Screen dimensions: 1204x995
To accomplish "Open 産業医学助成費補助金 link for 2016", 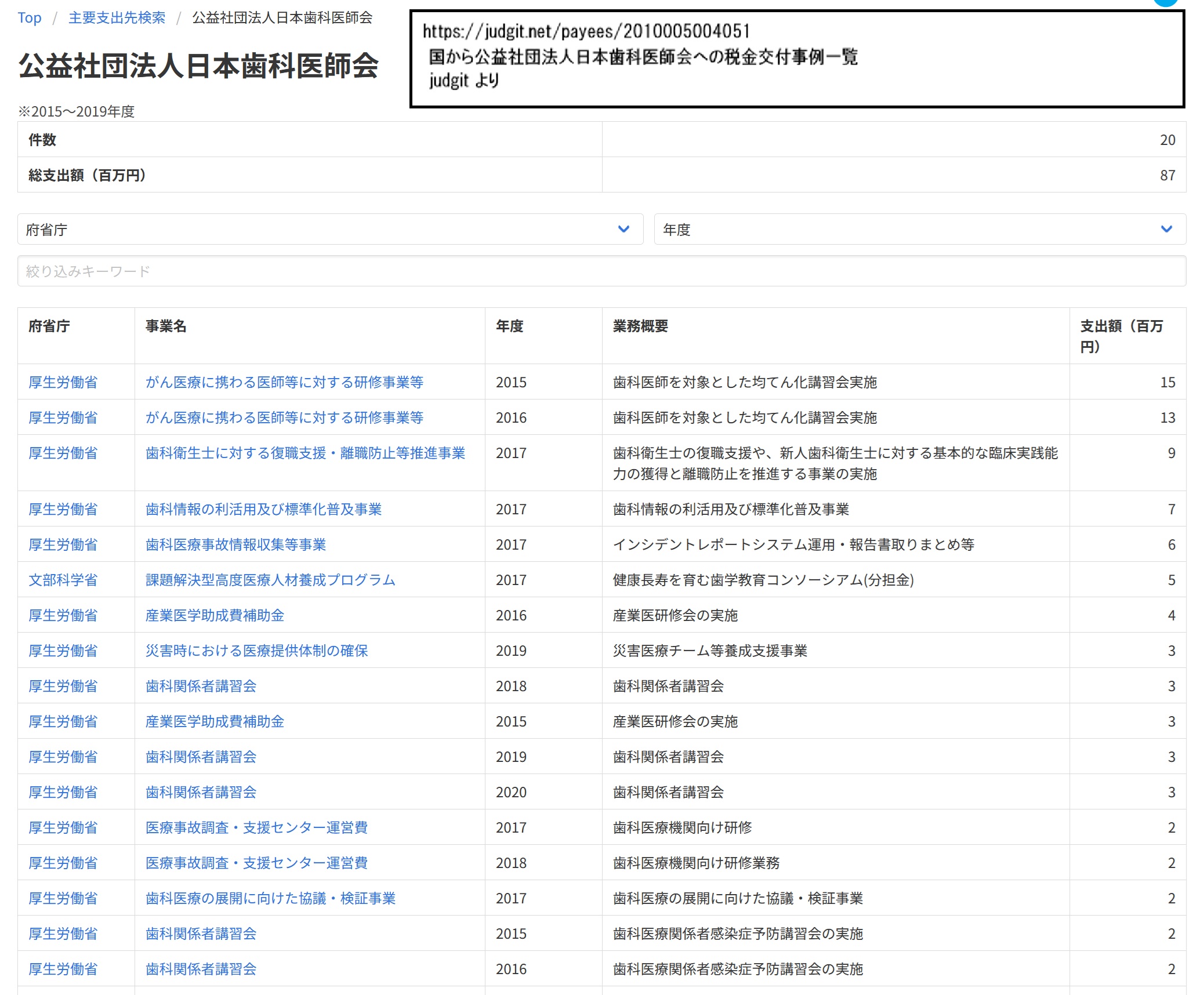I will pyautogui.click(x=215, y=616).
